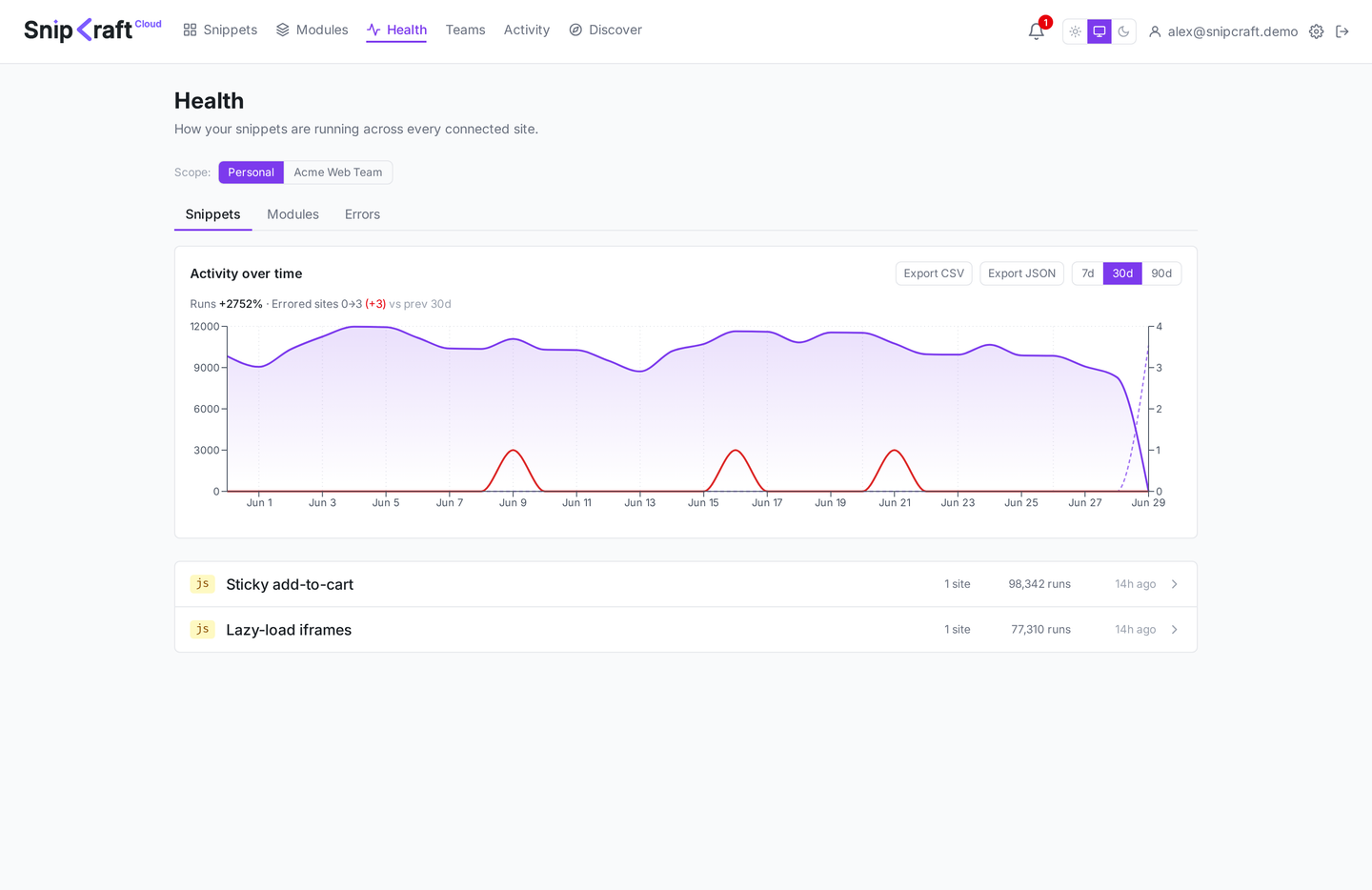The height and width of the screenshot is (890, 1372).
Task: Export chart data as CSV
Action: (934, 273)
